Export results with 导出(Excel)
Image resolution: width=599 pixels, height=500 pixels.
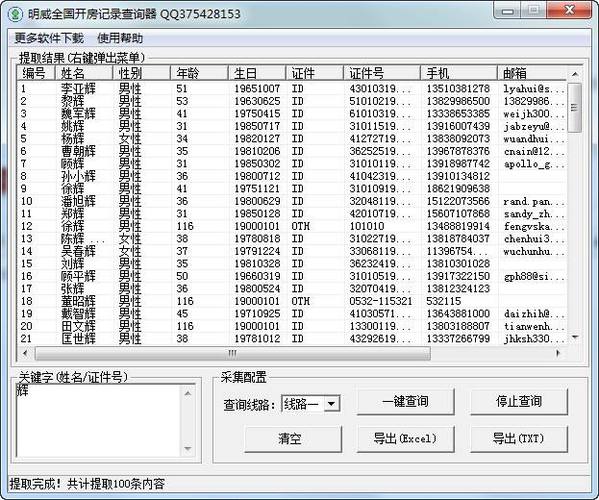tap(405, 439)
